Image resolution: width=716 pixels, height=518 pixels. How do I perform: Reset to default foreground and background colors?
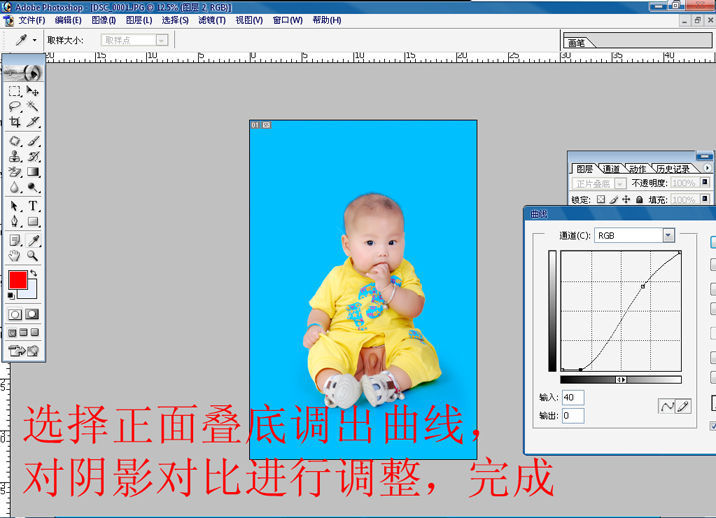point(11,296)
